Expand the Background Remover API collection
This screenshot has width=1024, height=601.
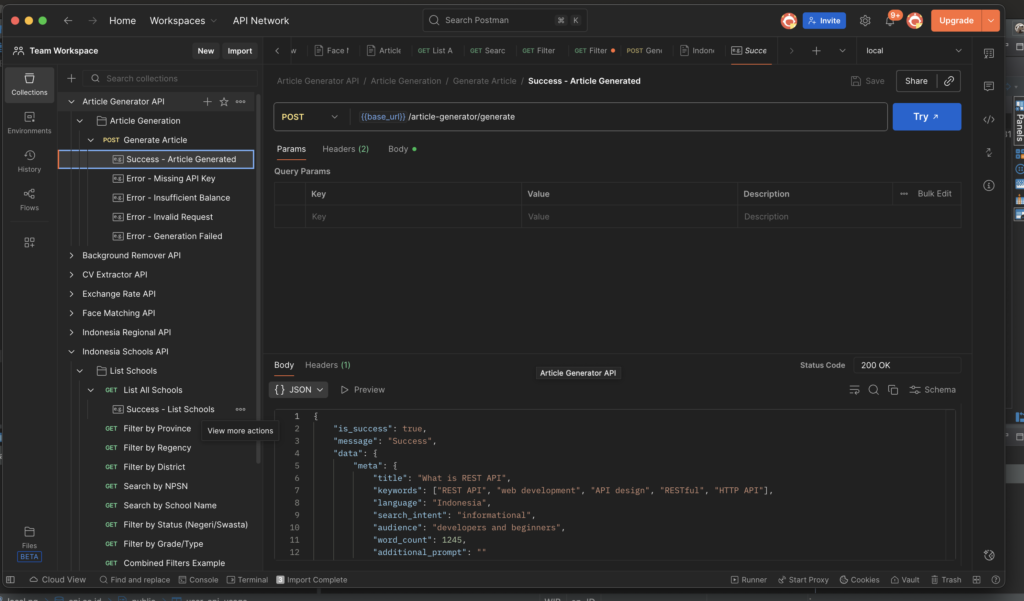[69, 255]
